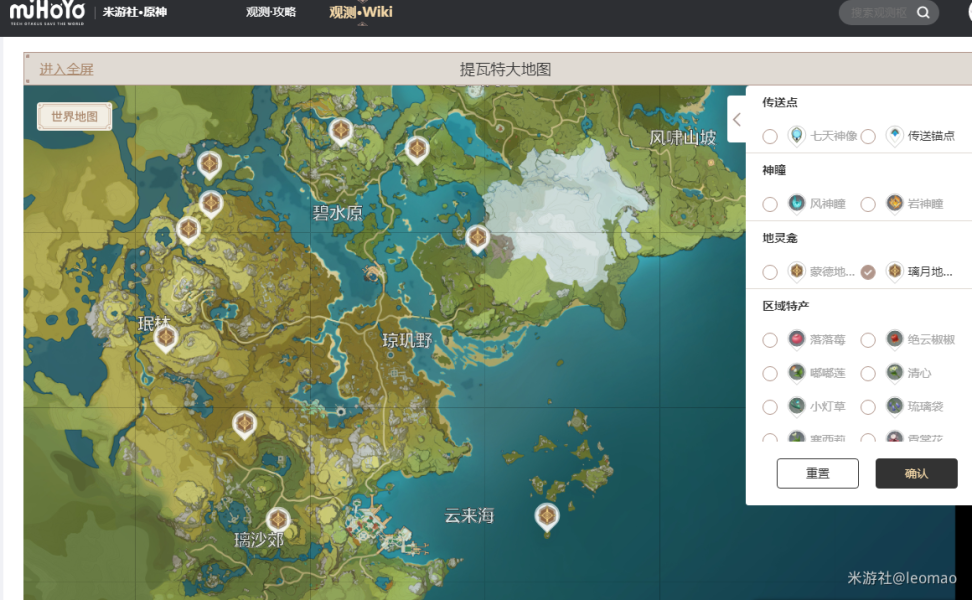This screenshot has height=600, width=972.
Task: Enable the 小灯草 filter radio
Action: 770,407
